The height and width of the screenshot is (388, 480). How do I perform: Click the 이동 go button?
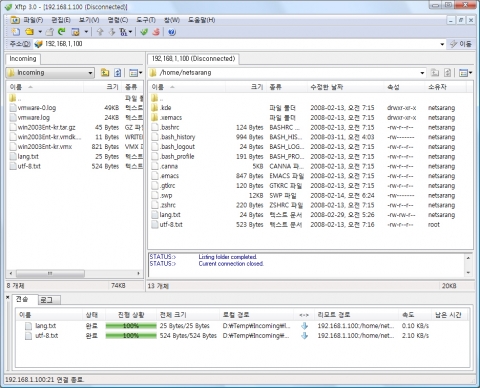(x=461, y=44)
